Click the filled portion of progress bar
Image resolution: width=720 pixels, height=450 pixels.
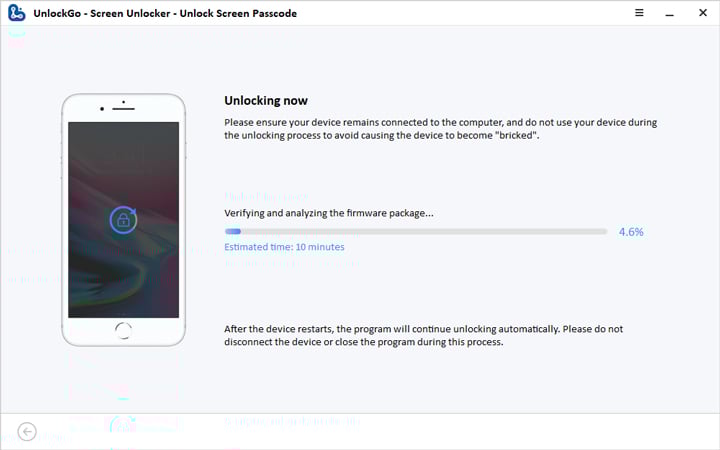pos(233,231)
